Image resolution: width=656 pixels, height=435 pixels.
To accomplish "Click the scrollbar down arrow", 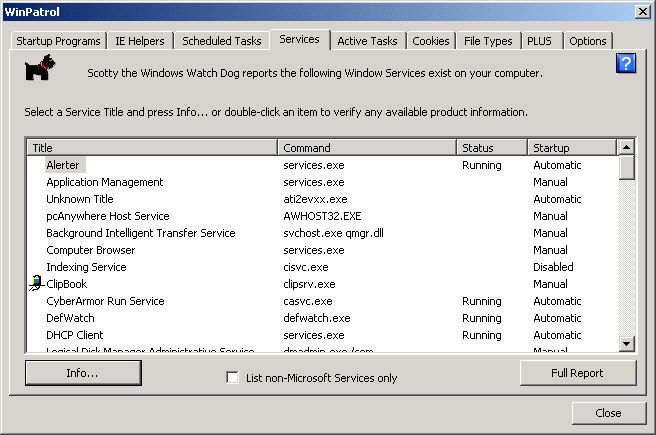I will (x=626, y=344).
